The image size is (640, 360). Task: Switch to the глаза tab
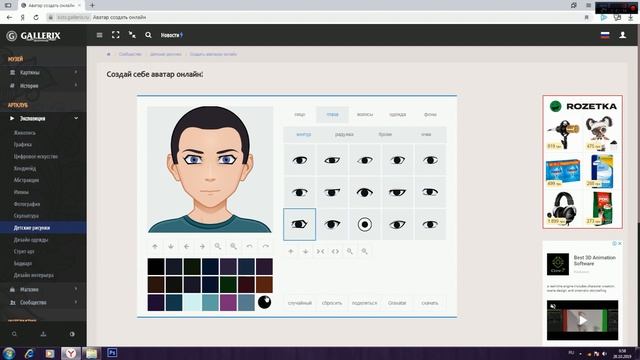332,115
